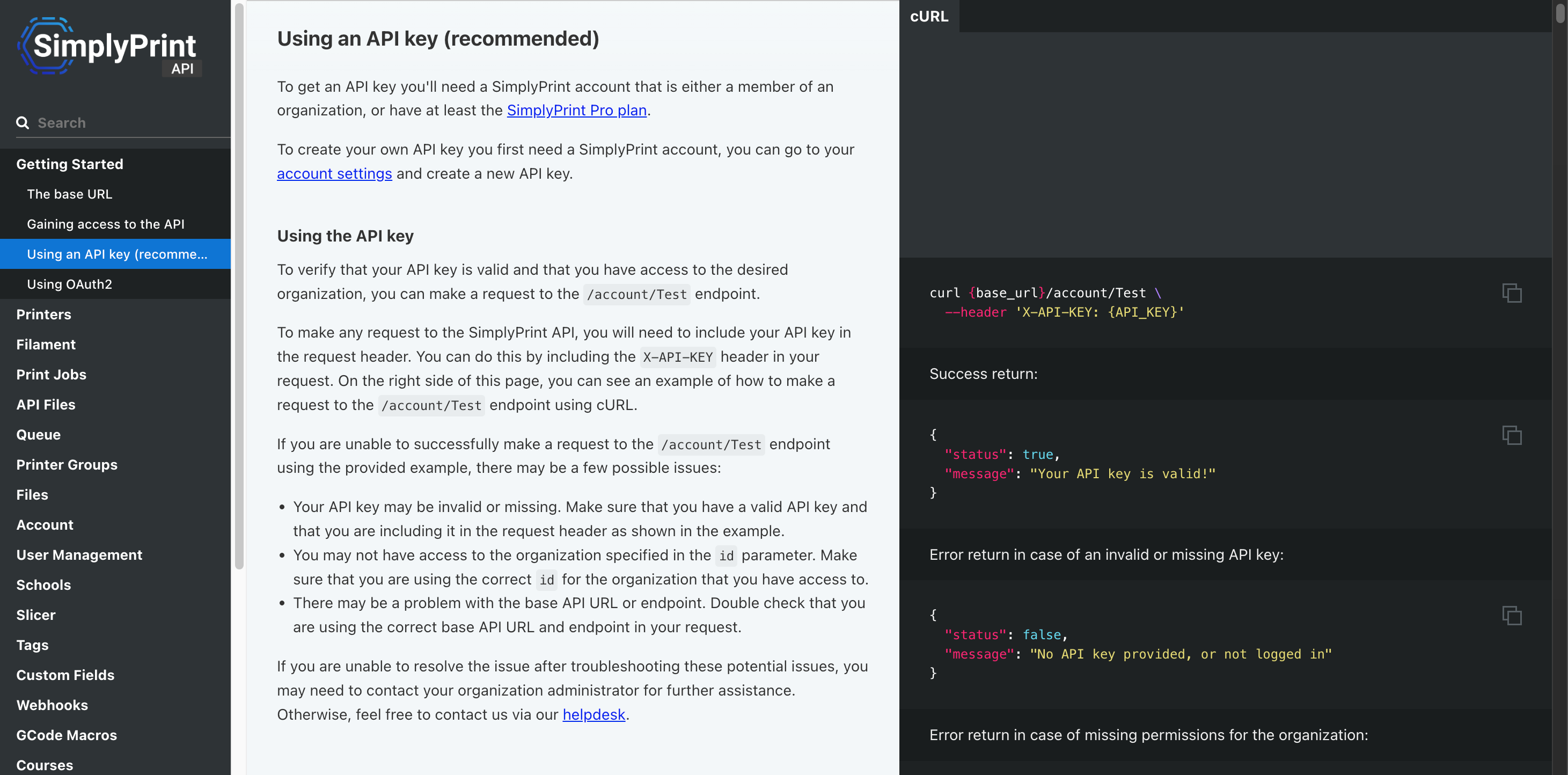Click the "No API key provided, or not logged in" string
The height and width of the screenshot is (775, 1568).
1180,654
